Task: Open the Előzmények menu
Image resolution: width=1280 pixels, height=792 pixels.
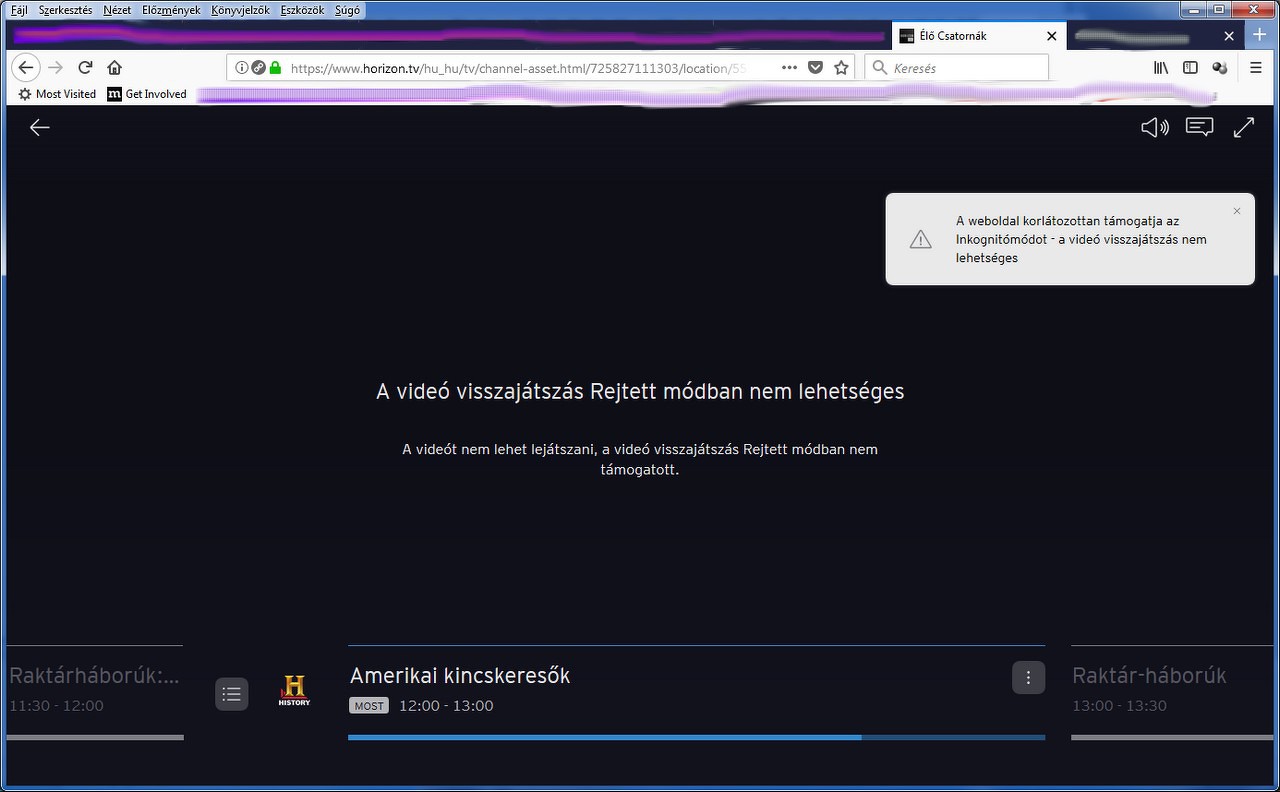Action: tap(171, 10)
